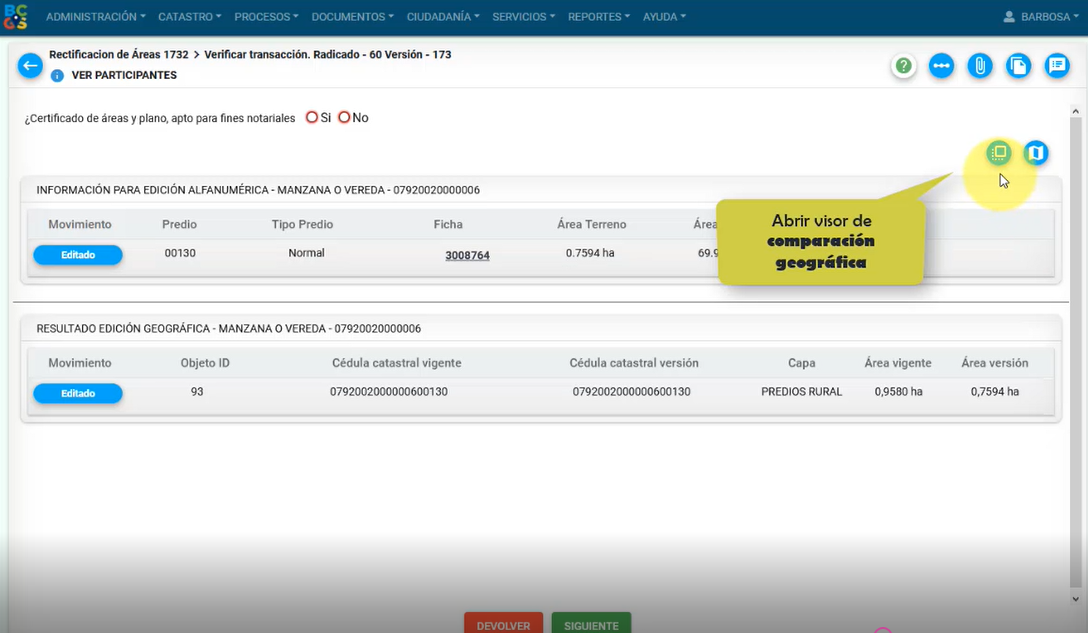Viewport: 1088px width, 633px height.
Task: Click the info icon beside Ver Participantes
Action: click(x=57, y=76)
